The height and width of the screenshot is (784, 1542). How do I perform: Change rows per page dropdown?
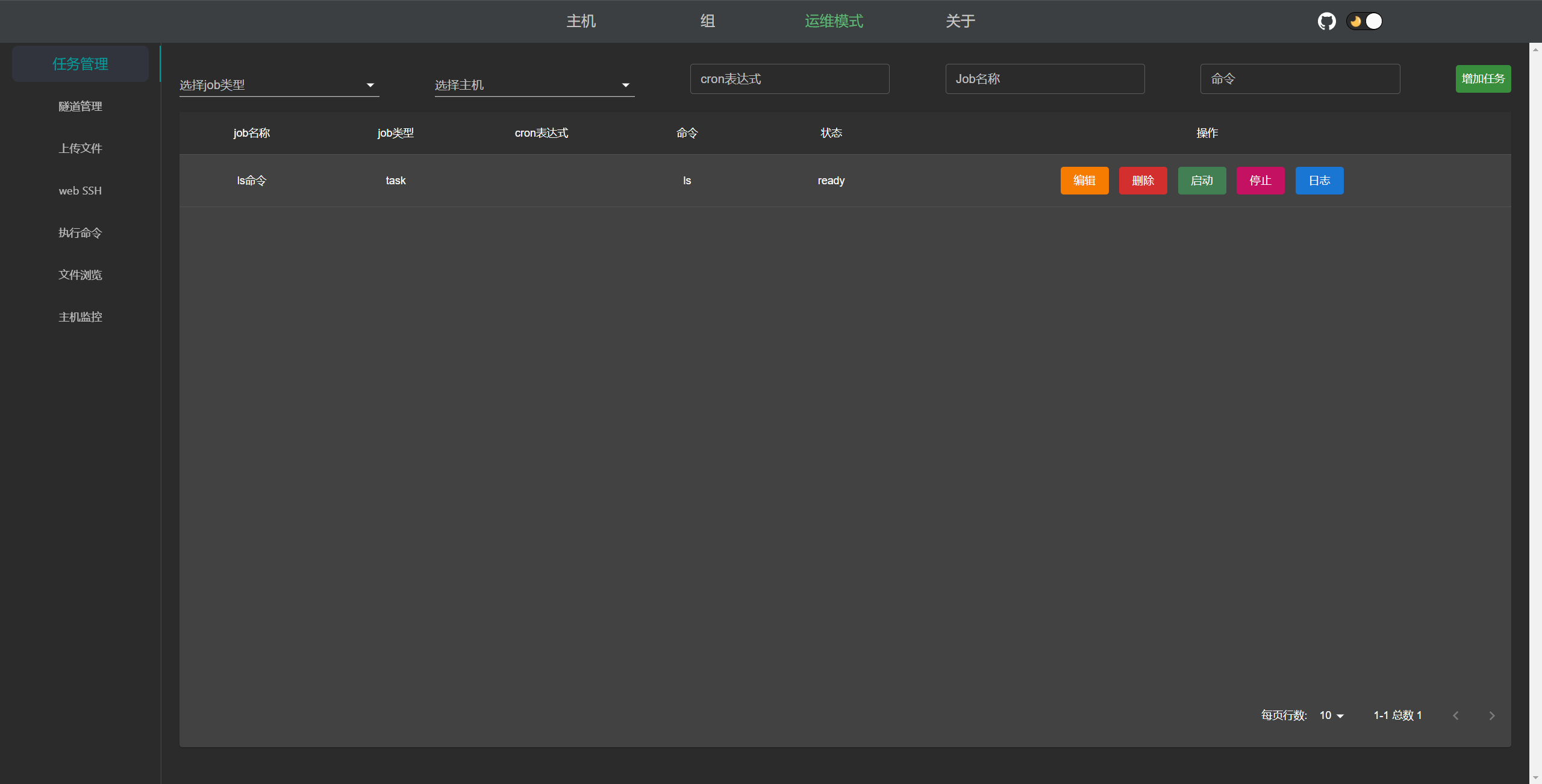[1332, 715]
